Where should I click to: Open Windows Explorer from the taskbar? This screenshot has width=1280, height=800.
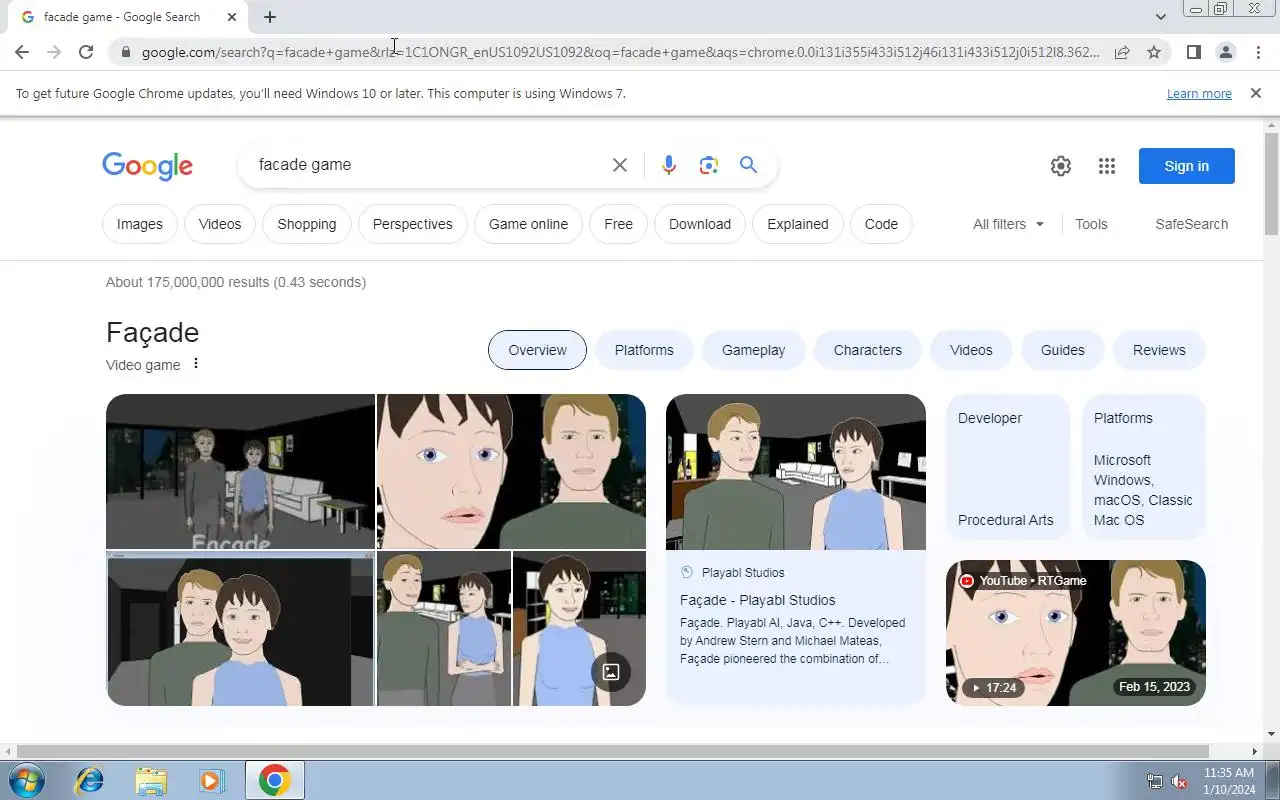(x=151, y=780)
